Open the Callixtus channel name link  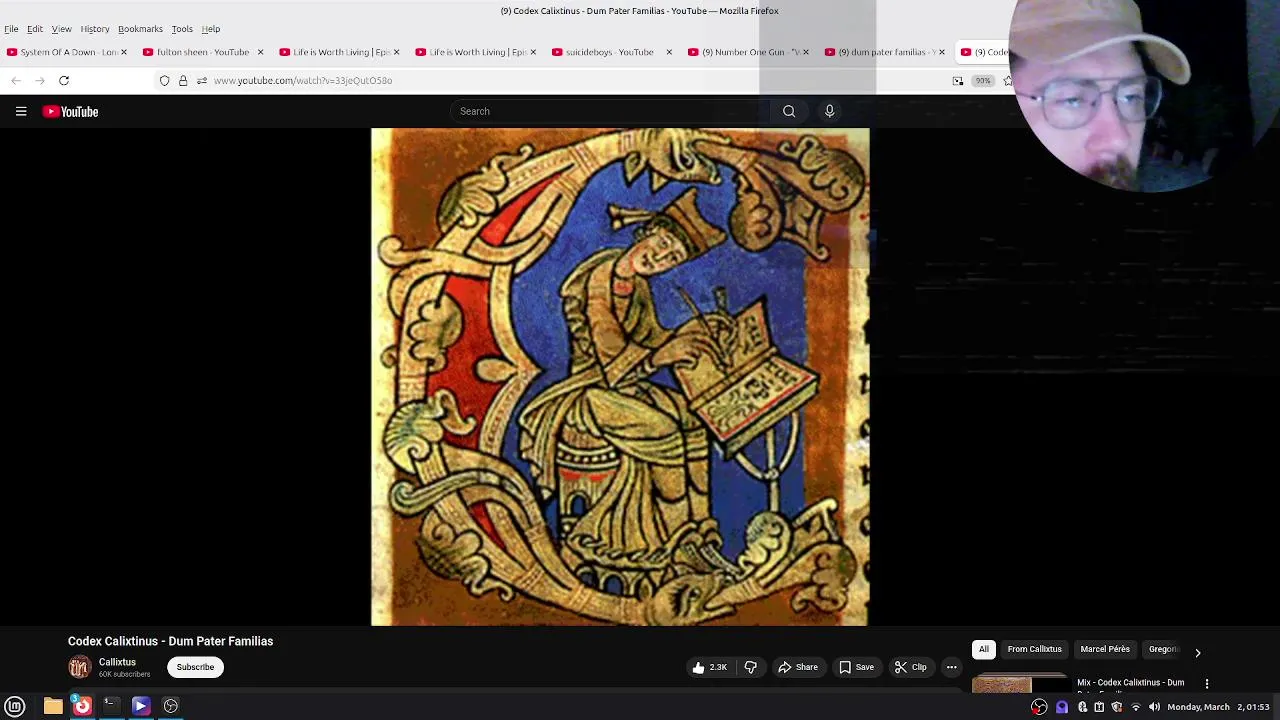point(117,662)
